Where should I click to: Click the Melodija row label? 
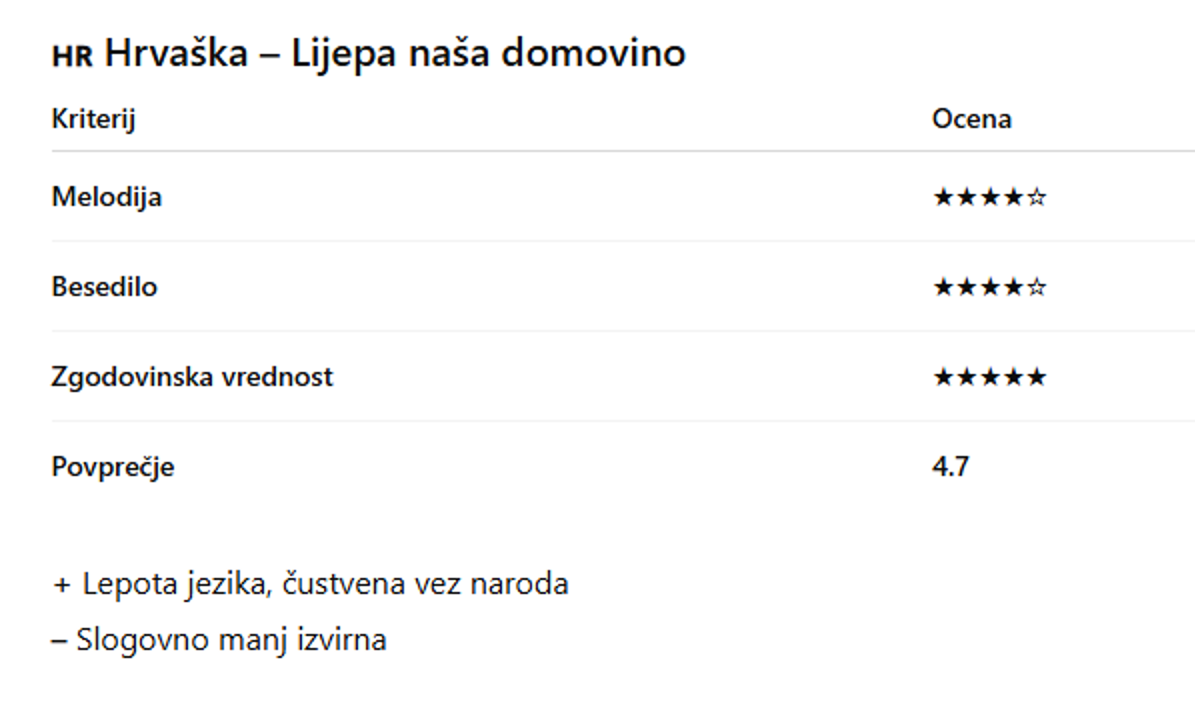point(106,197)
